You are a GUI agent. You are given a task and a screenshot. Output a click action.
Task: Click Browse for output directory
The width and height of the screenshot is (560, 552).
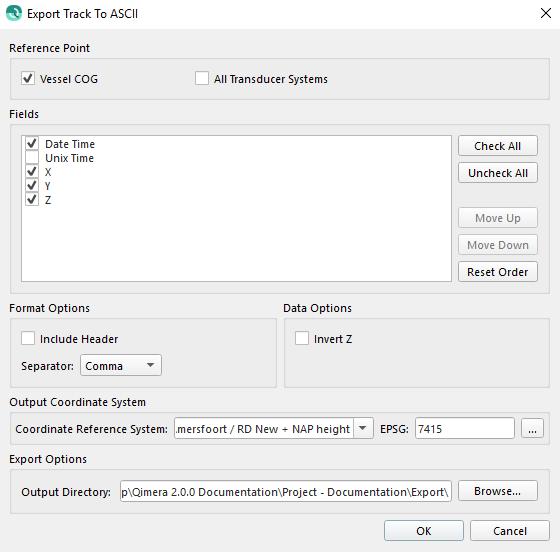click(x=498, y=491)
